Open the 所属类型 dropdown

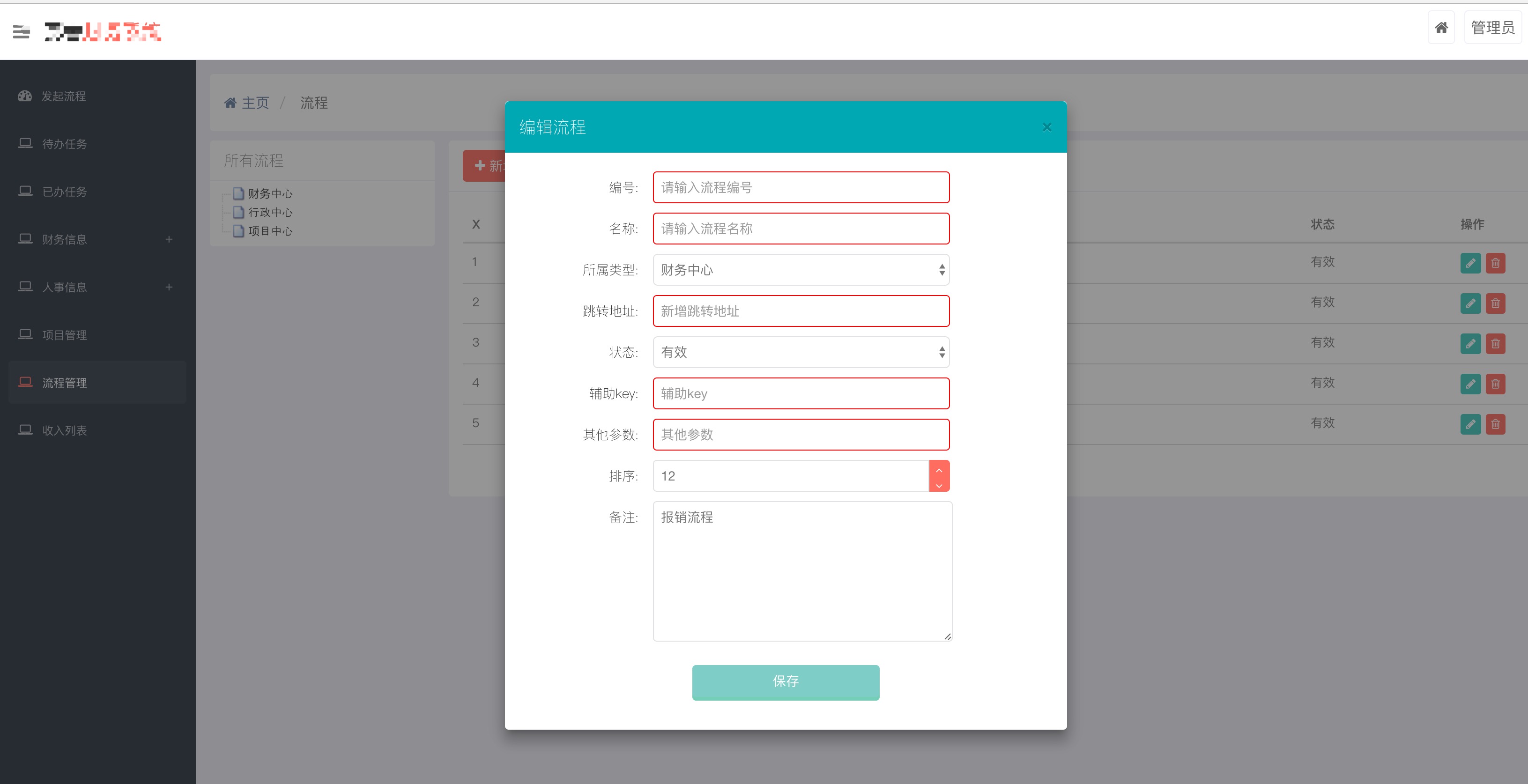tap(801, 270)
